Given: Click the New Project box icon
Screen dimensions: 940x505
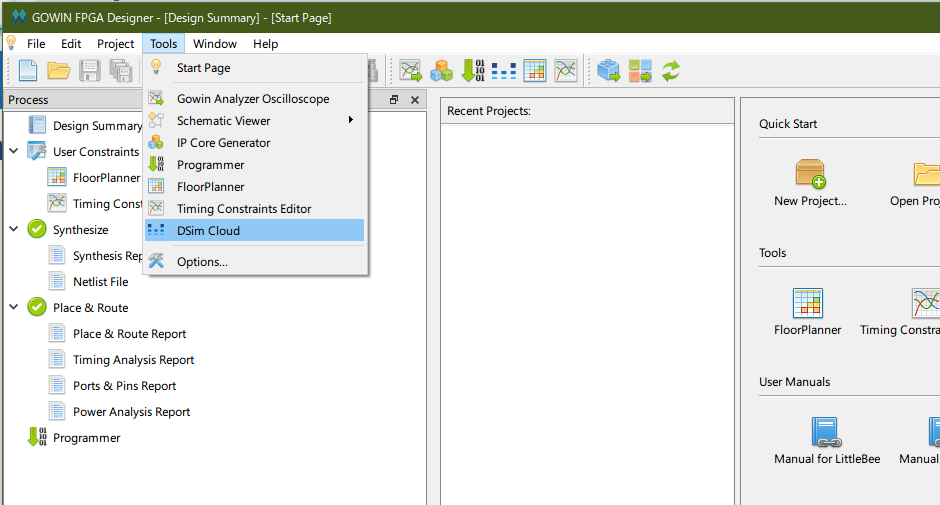Looking at the screenshot, I should (x=810, y=173).
